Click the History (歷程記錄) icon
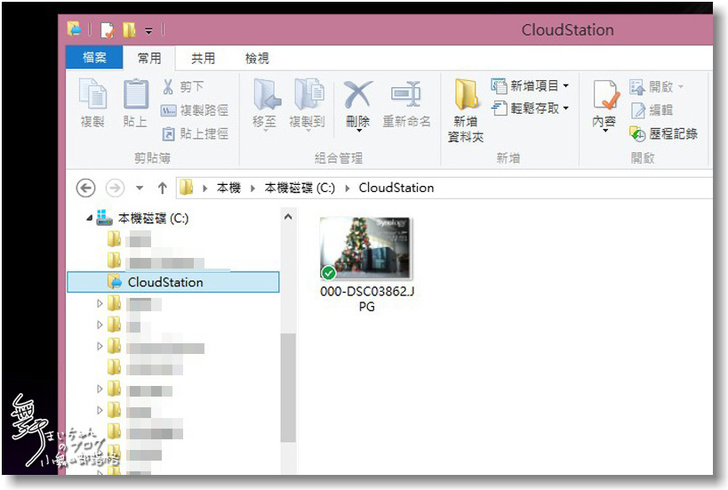728x490 pixels. click(x=637, y=134)
